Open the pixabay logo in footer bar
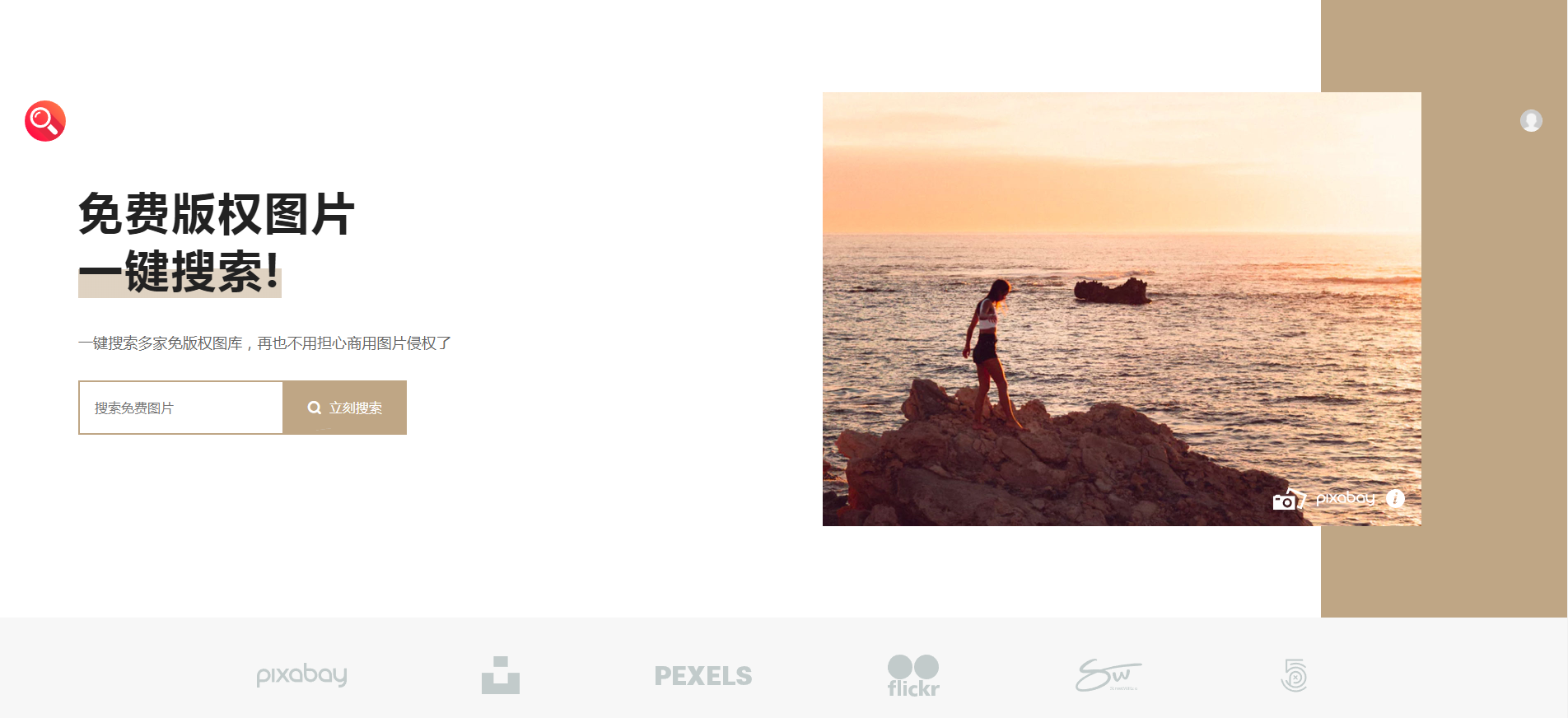1568x718 pixels. 301,675
